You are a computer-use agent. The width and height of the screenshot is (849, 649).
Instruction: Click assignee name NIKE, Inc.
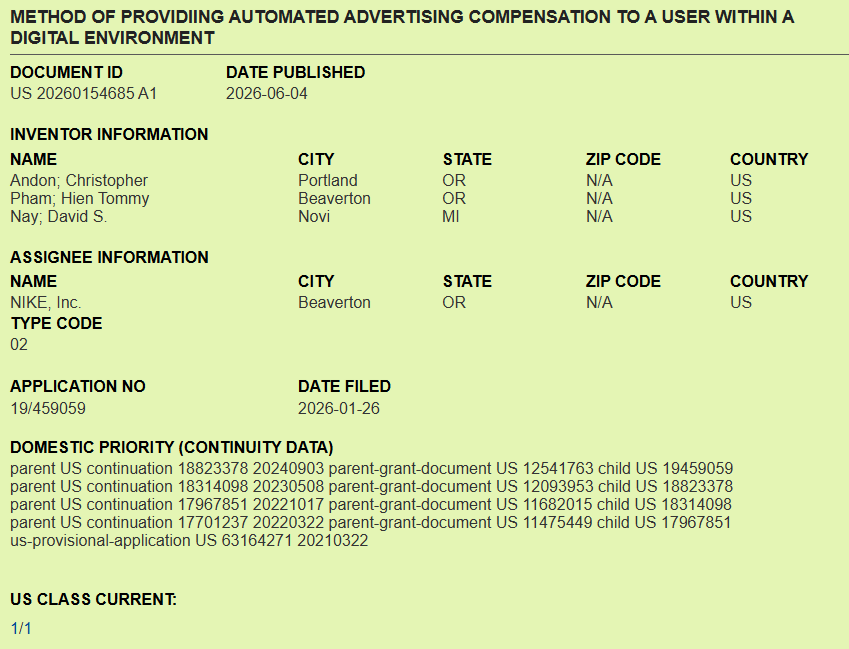click(45, 302)
